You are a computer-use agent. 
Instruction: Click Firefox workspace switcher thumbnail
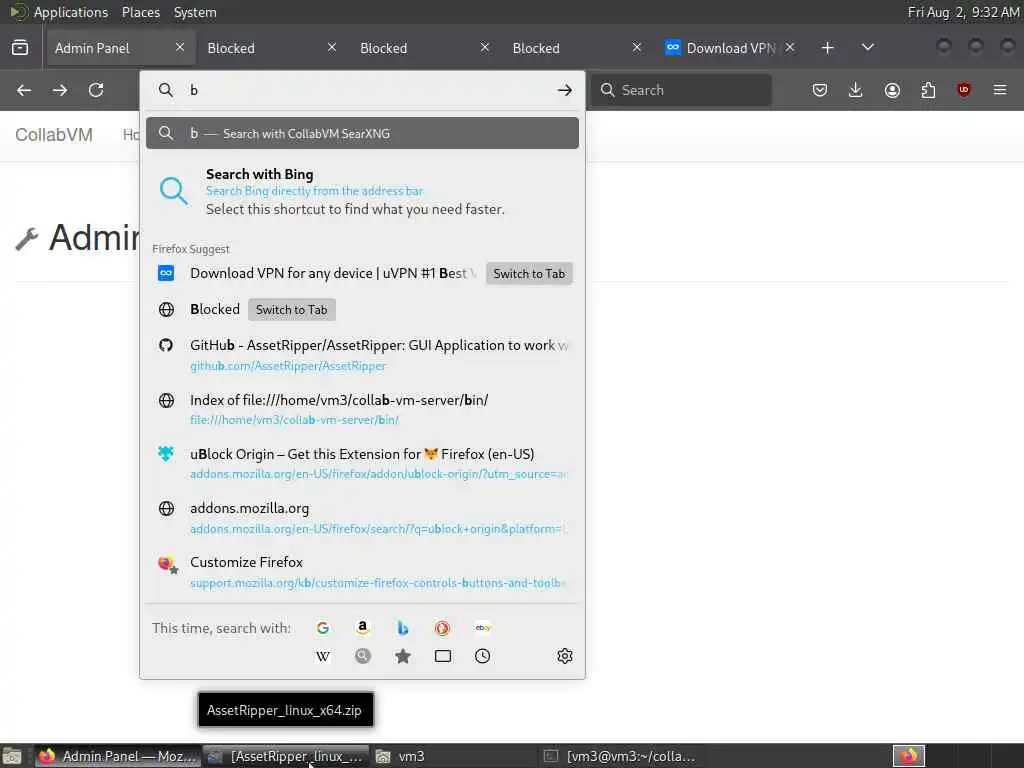click(x=909, y=756)
